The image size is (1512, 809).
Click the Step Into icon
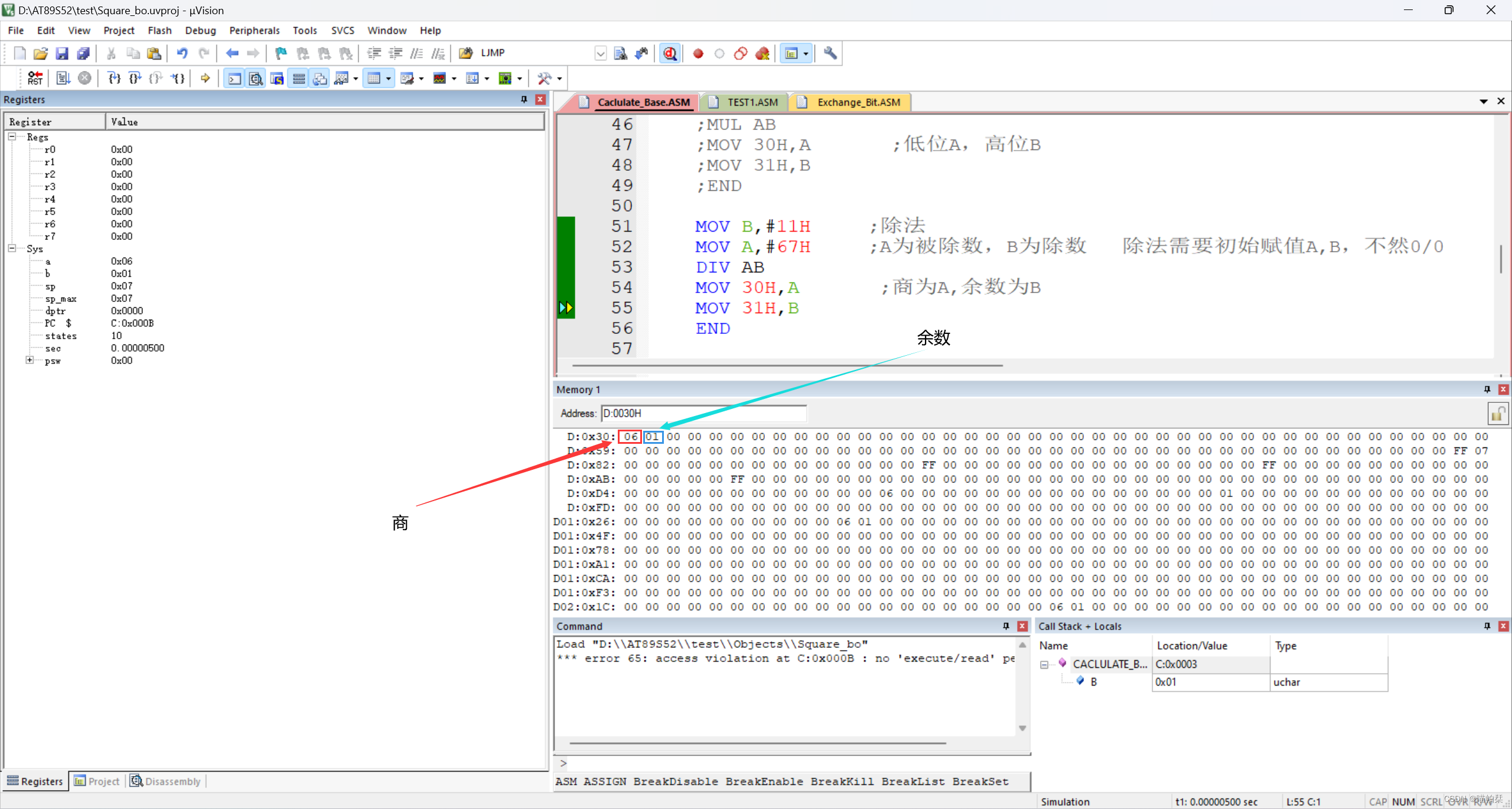tap(114, 78)
